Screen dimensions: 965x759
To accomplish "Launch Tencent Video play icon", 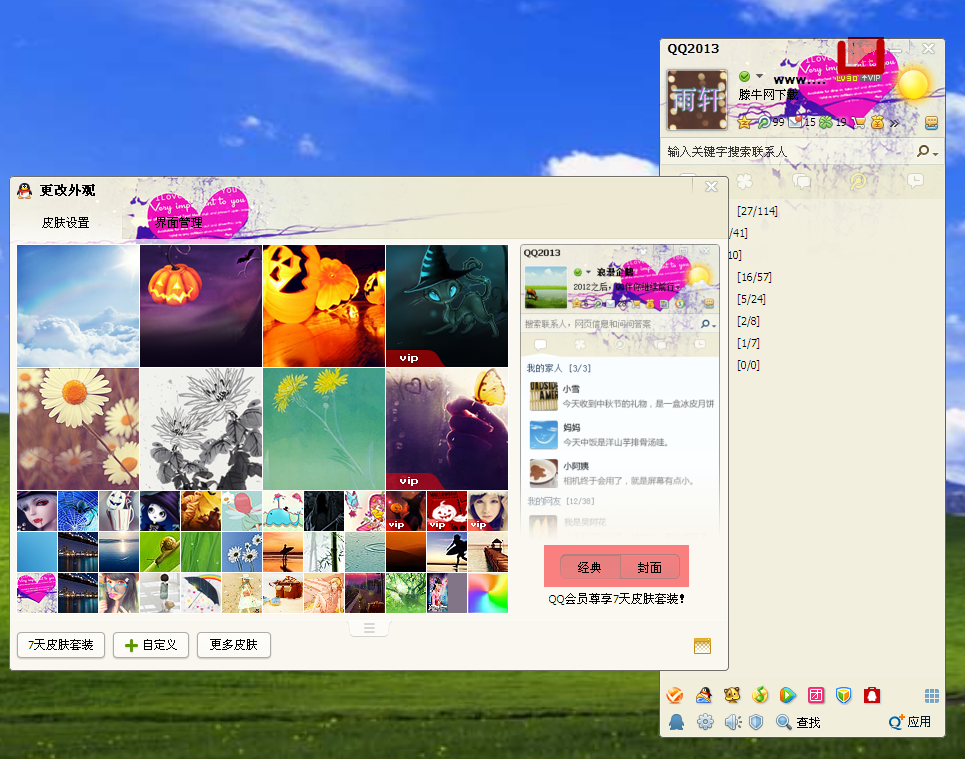I will pyautogui.click(x=787, y=695).
